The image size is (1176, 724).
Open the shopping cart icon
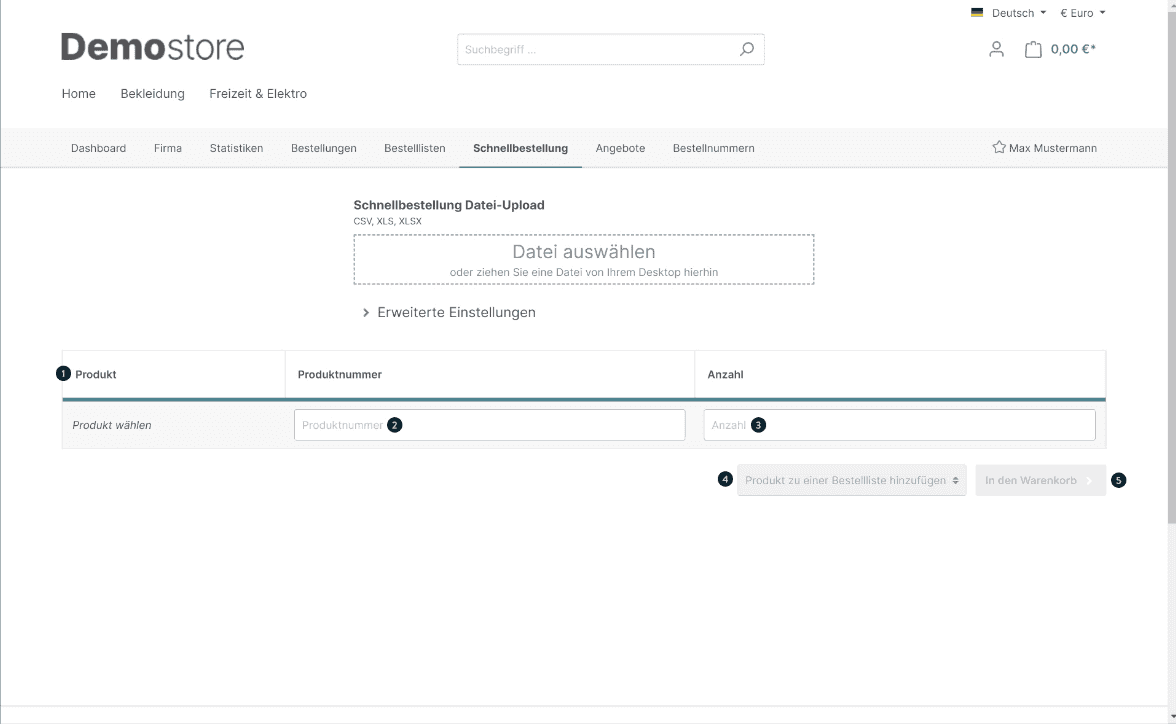point(1033,49)
